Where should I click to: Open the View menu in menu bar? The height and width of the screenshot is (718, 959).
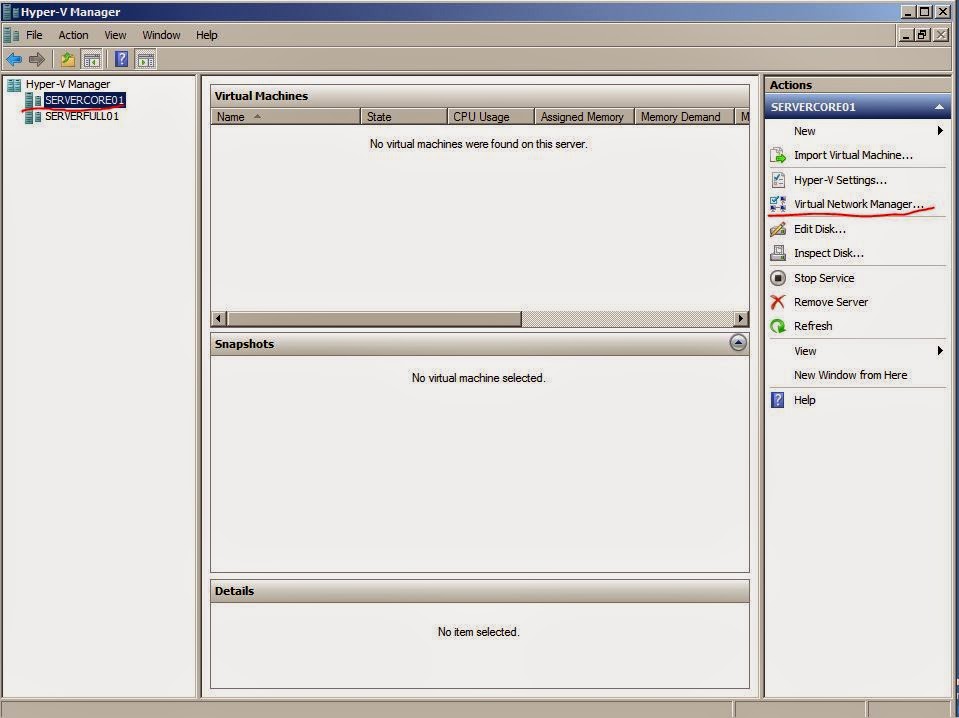point(115,35)
